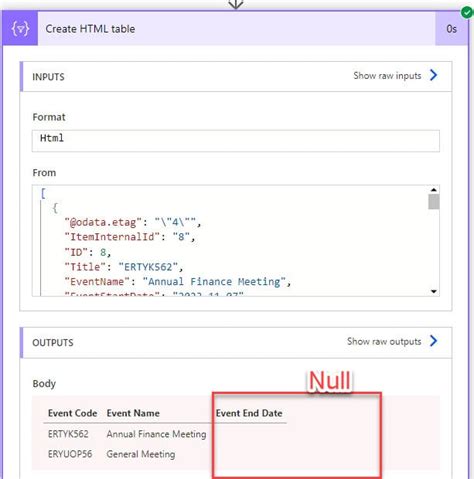Click the Create HTML table action icon
This screenshot has width=474, height=479.
click(20, 29)
